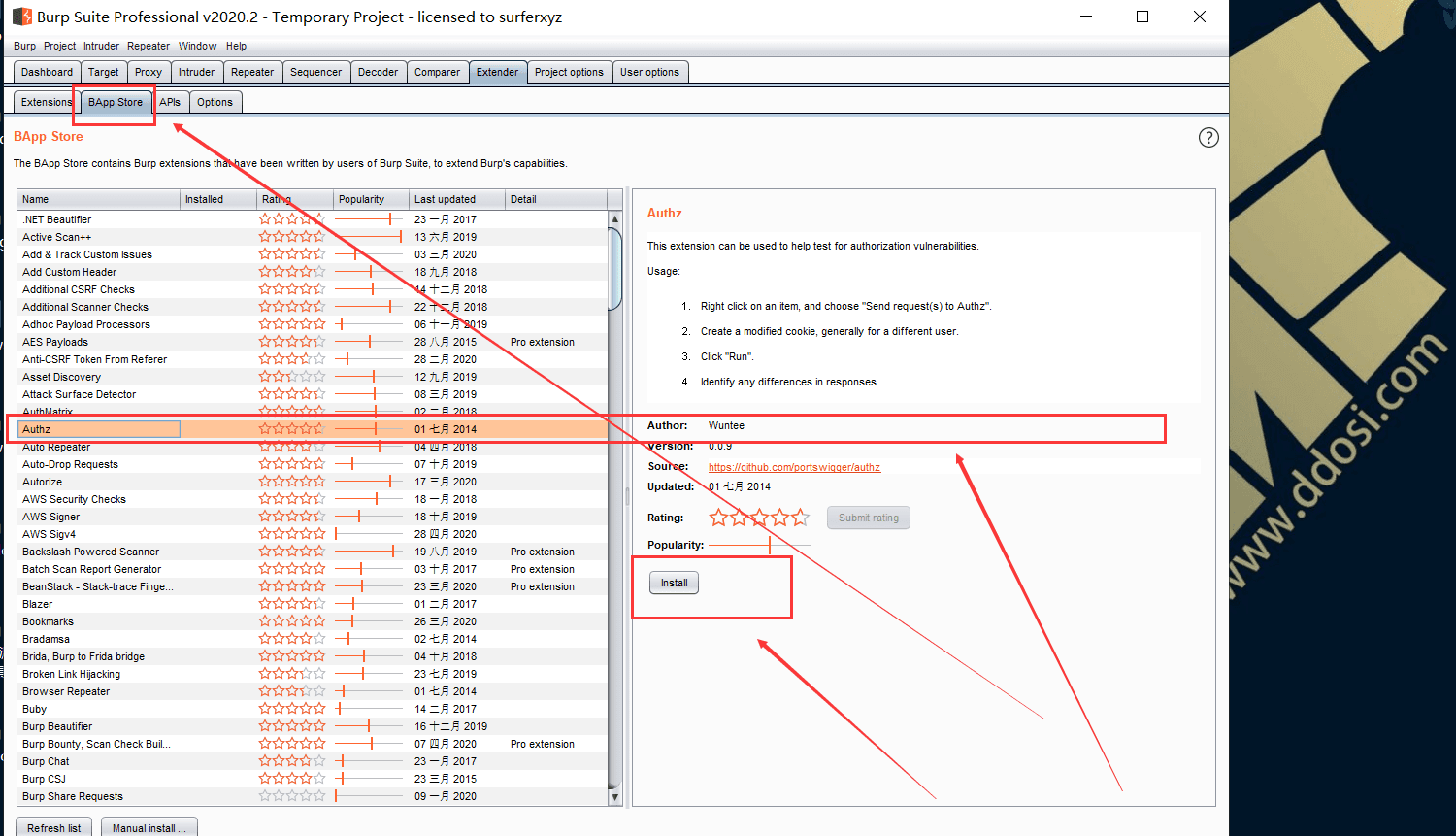Open the Intruder menu
This screenshot has width=1456, height=836.
tap(101, 46)
